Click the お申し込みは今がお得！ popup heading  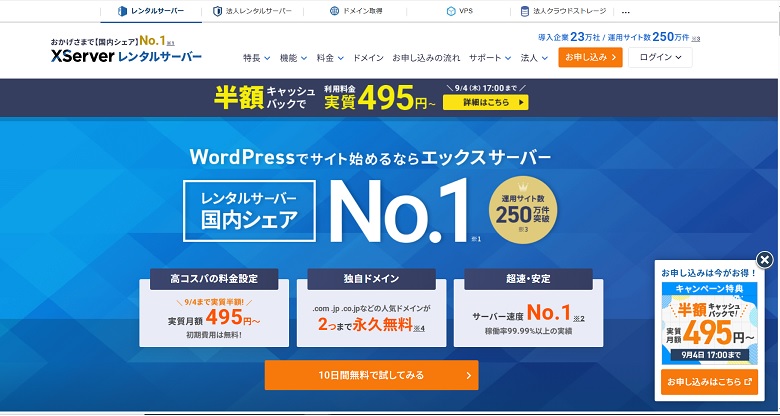click(708, 273)
